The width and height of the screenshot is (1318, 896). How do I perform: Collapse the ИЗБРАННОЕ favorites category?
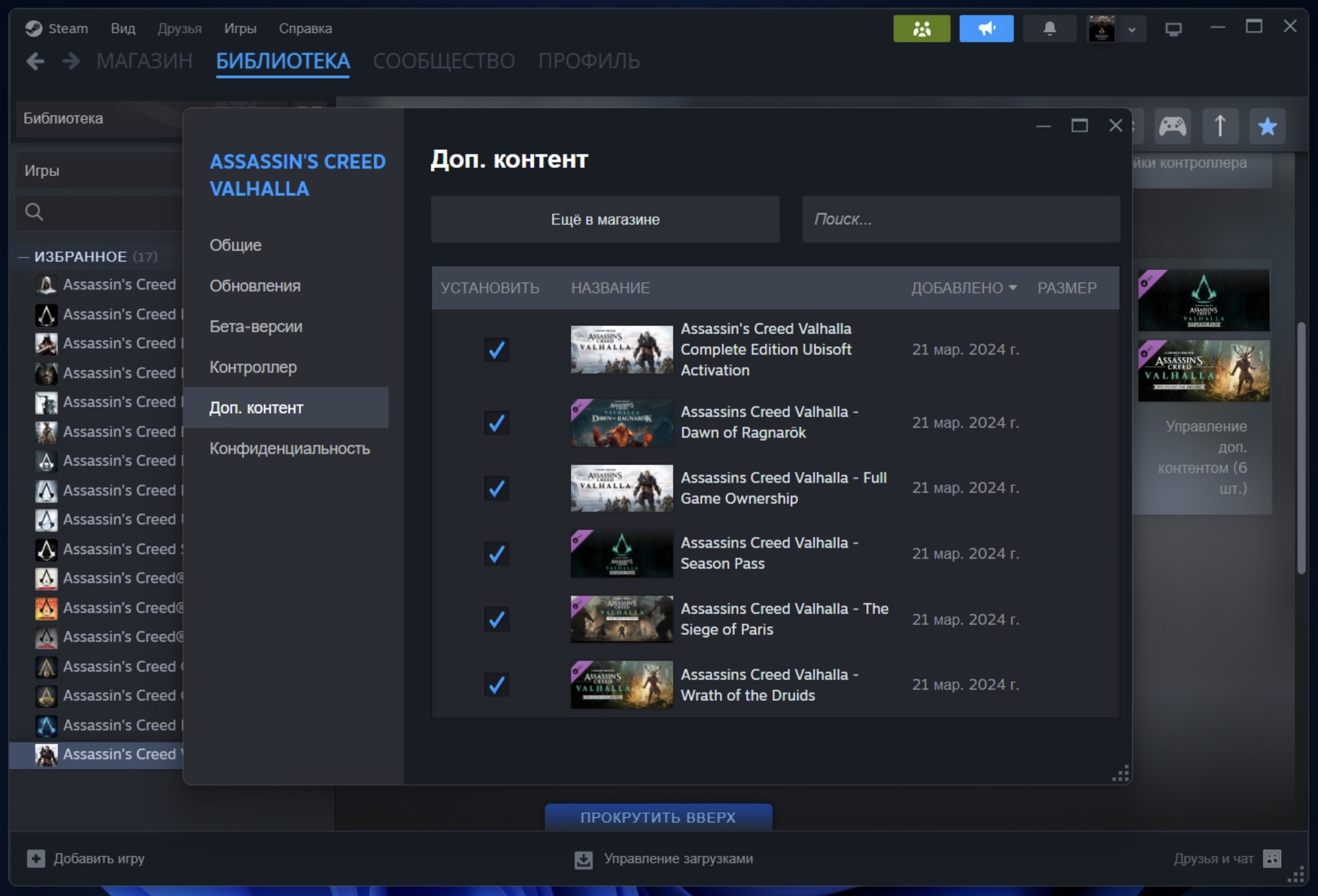(x=24, y=257)
